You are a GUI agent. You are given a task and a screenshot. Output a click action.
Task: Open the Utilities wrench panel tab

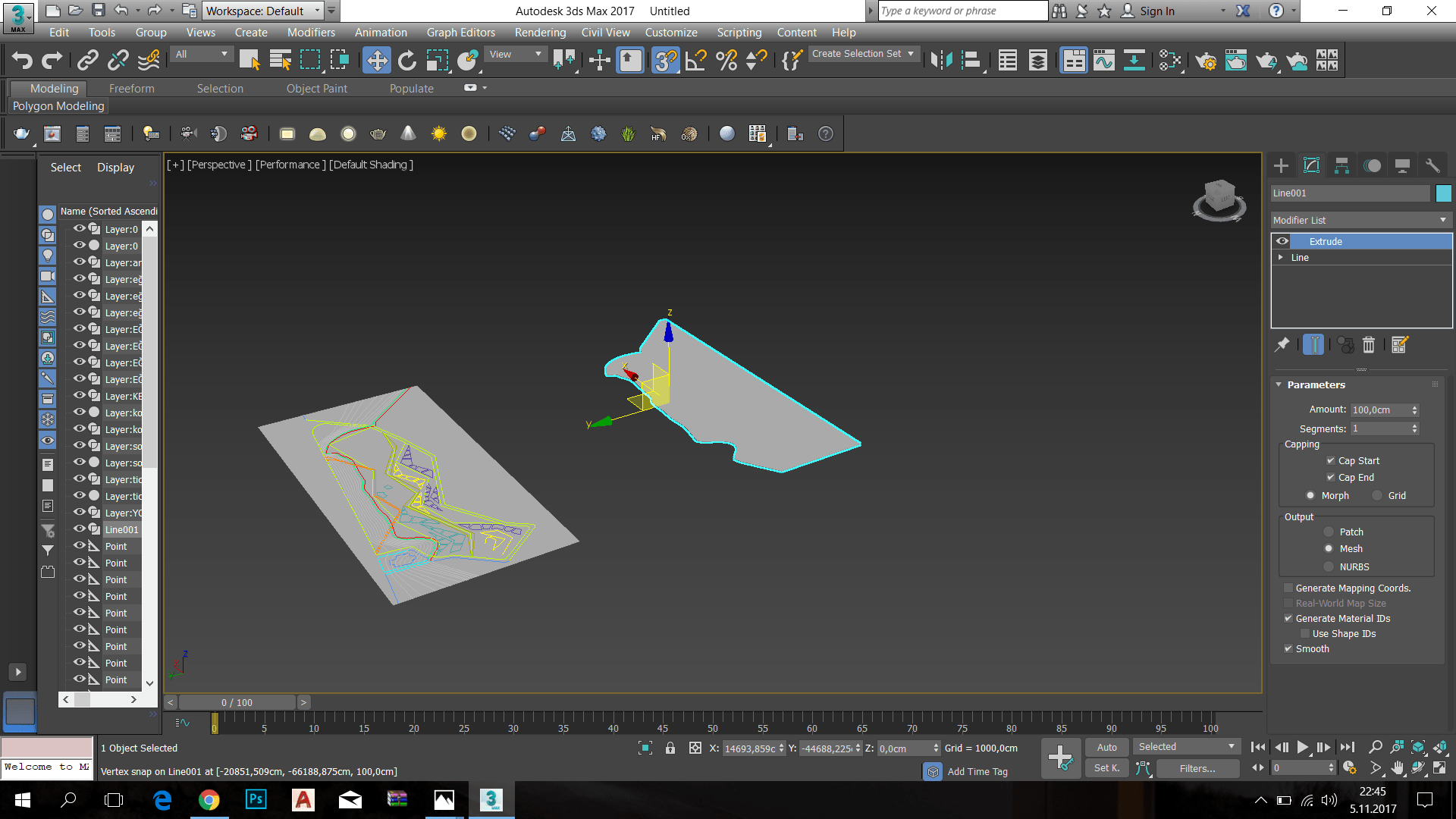tap(1432, 166)
